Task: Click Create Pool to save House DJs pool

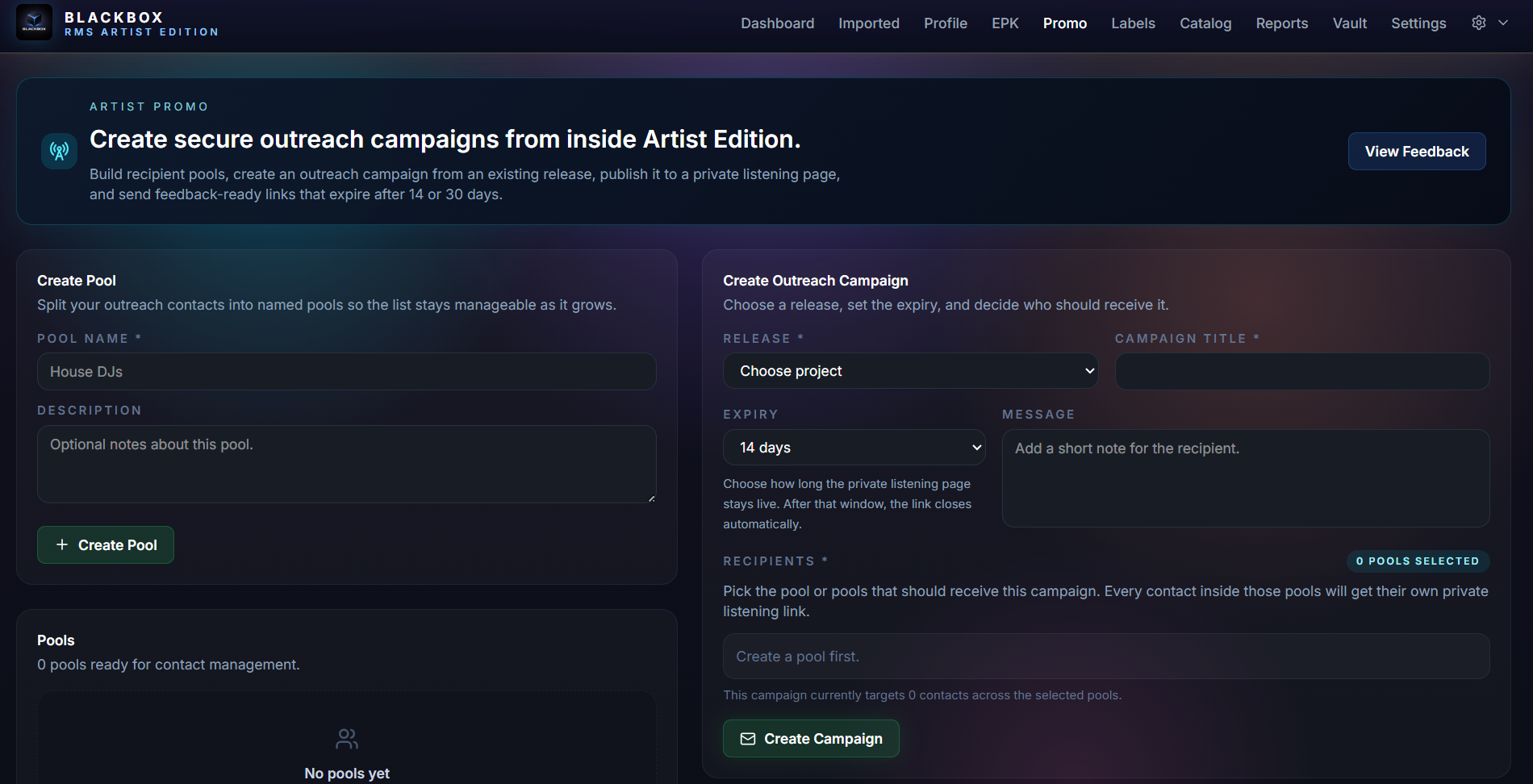Action: [x=105, y=544]
